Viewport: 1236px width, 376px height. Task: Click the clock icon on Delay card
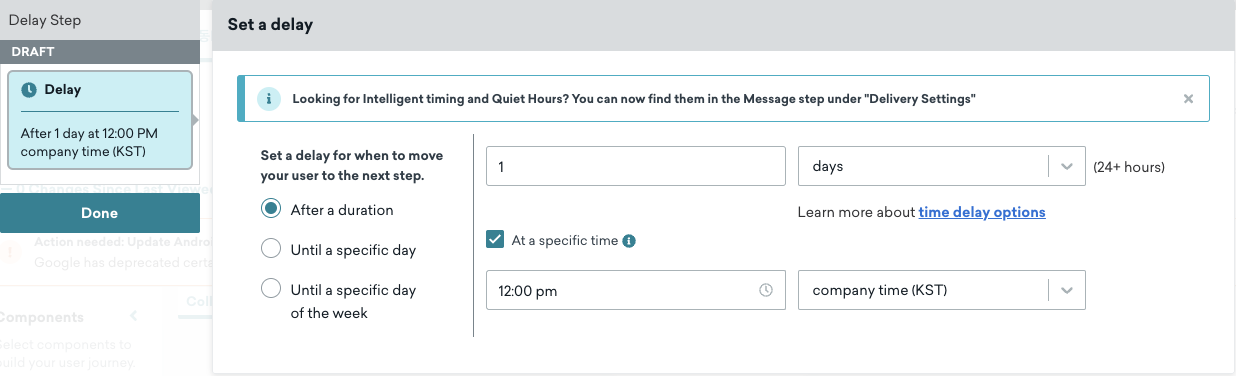point(29,90)
